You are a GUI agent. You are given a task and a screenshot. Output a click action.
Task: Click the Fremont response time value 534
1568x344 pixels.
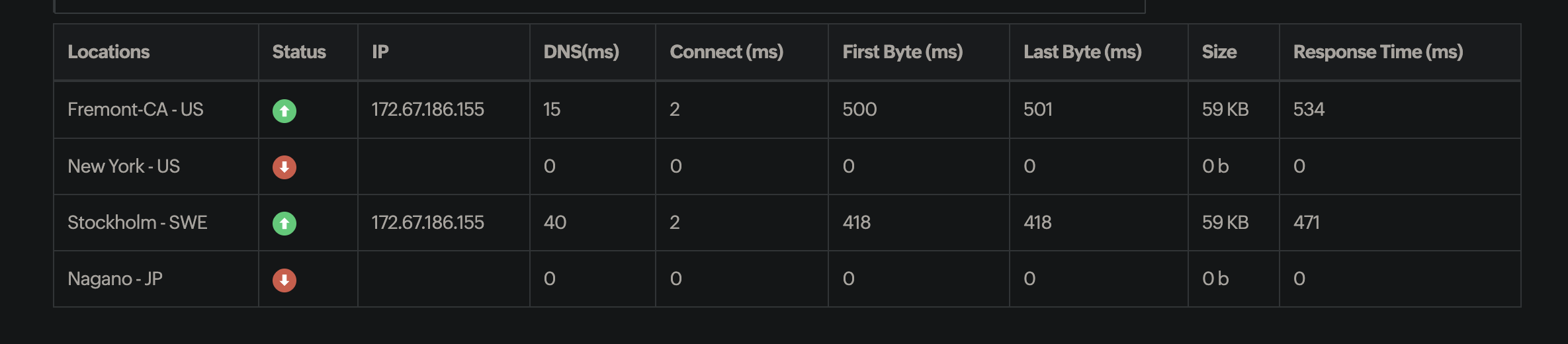pyautogui.click(x=1309, y=110)
